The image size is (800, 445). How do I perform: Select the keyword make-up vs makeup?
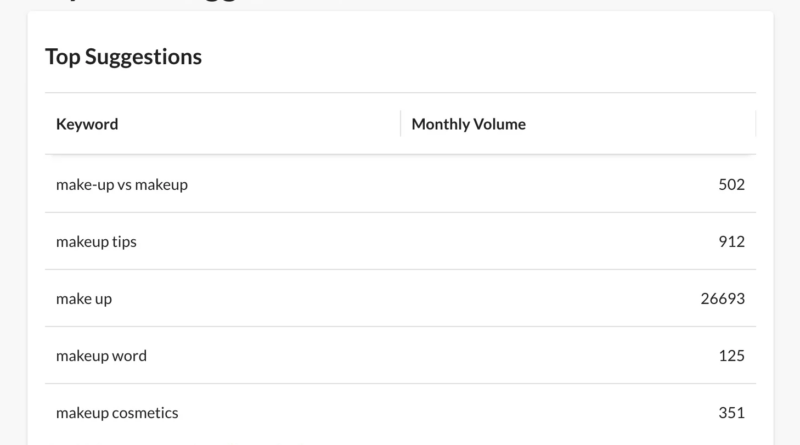tap(121, 184)
